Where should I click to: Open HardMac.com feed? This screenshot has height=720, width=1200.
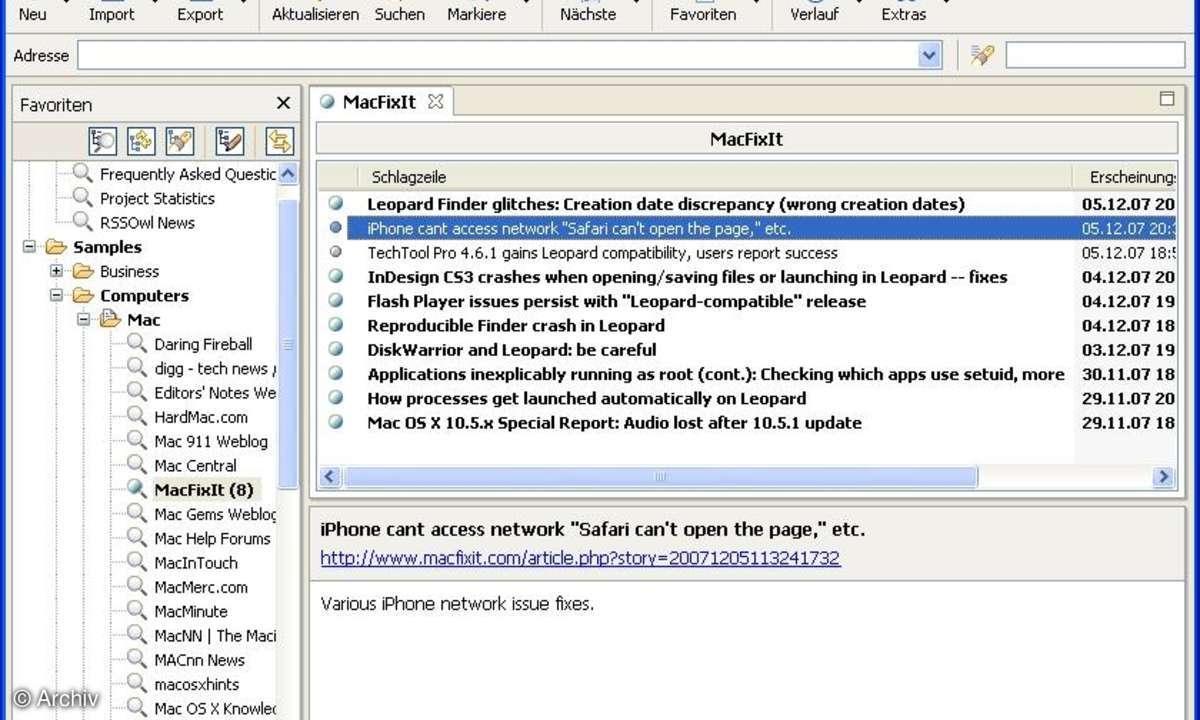(200, 417)
